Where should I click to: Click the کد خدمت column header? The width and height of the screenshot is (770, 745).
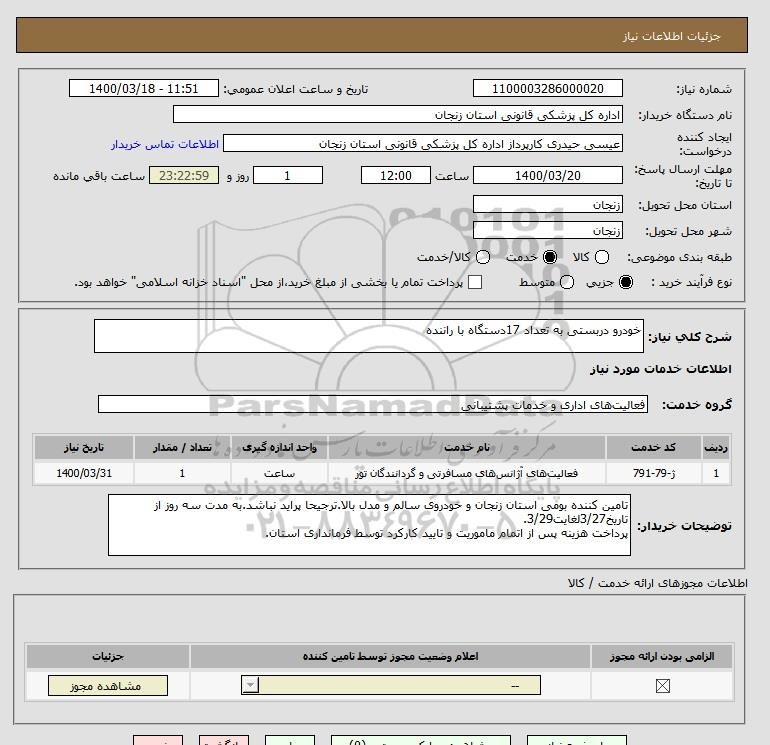click(x=653, y=447)
